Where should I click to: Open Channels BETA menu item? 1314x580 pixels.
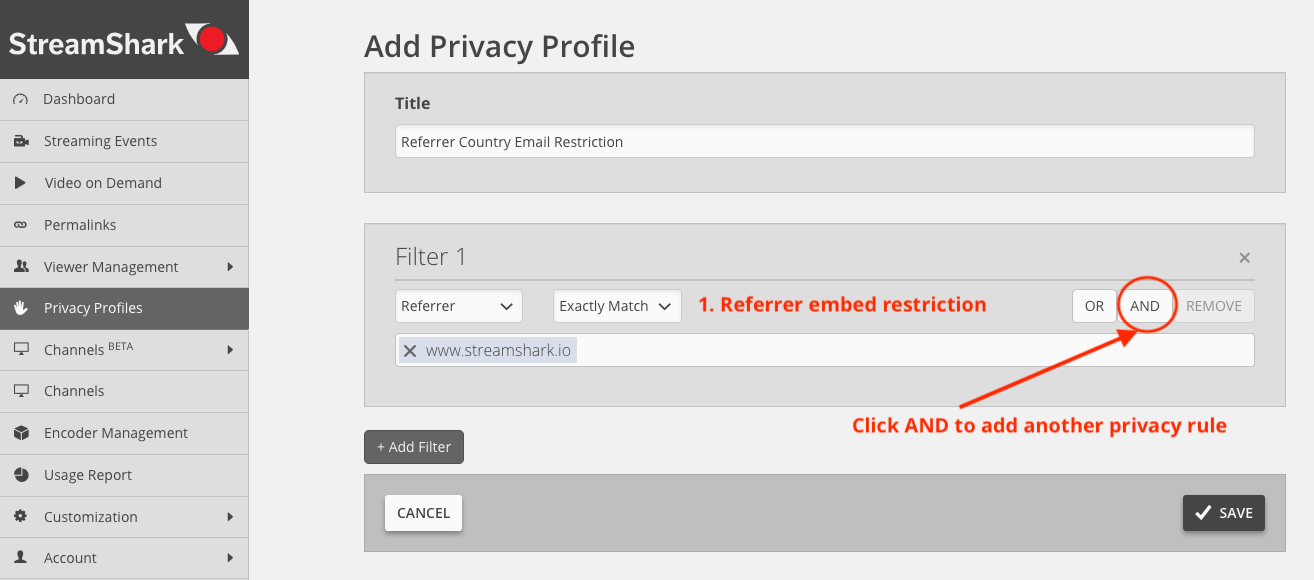(x=124, y=350)
